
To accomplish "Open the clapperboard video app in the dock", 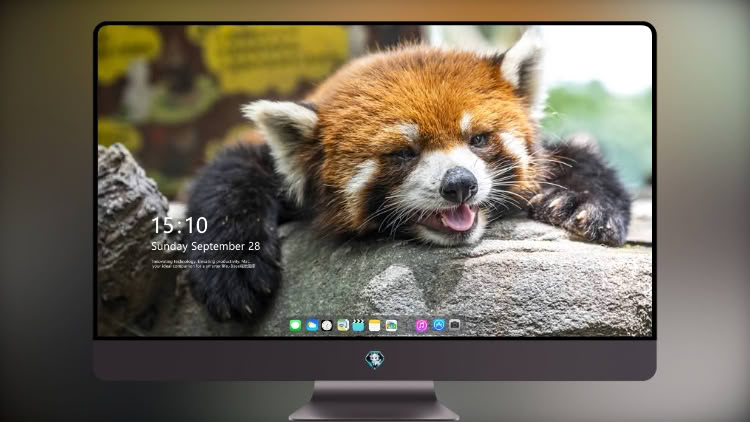I will coord(358,325).
